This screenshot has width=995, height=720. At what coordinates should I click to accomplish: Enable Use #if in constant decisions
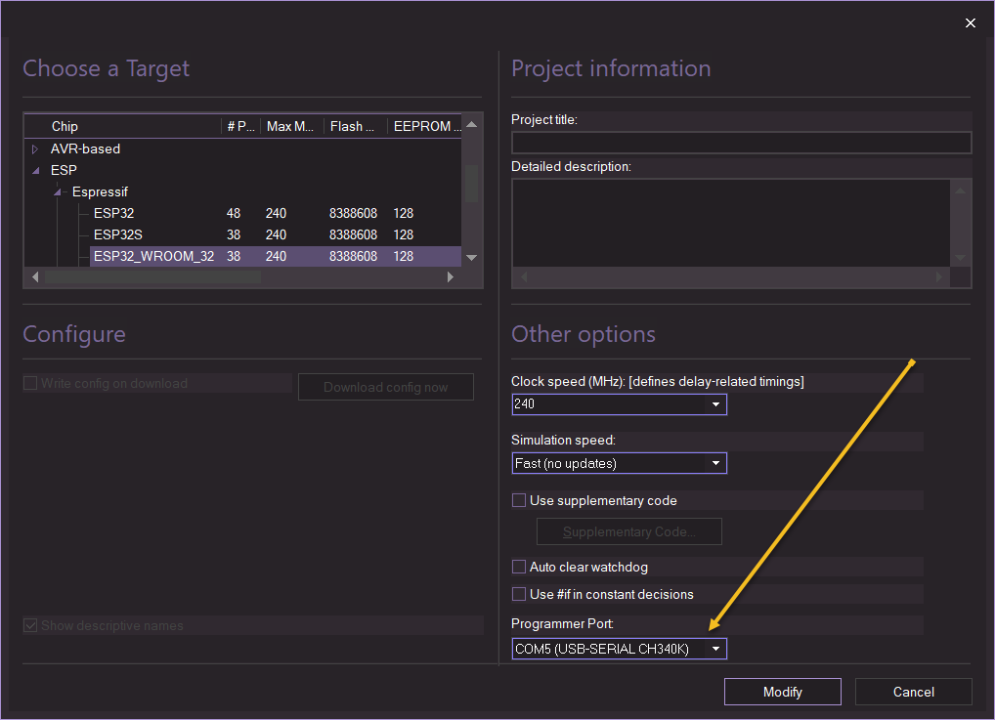tap(519, 595)
